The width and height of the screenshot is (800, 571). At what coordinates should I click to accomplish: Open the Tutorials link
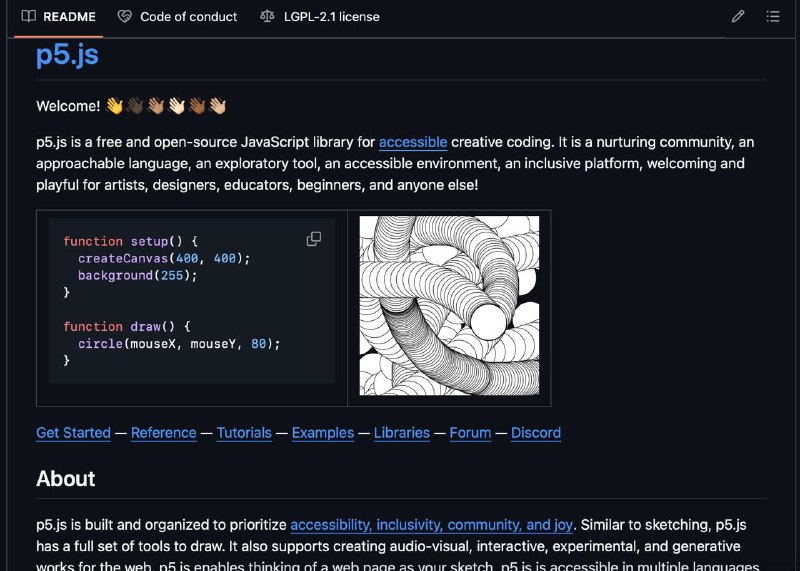244,433
